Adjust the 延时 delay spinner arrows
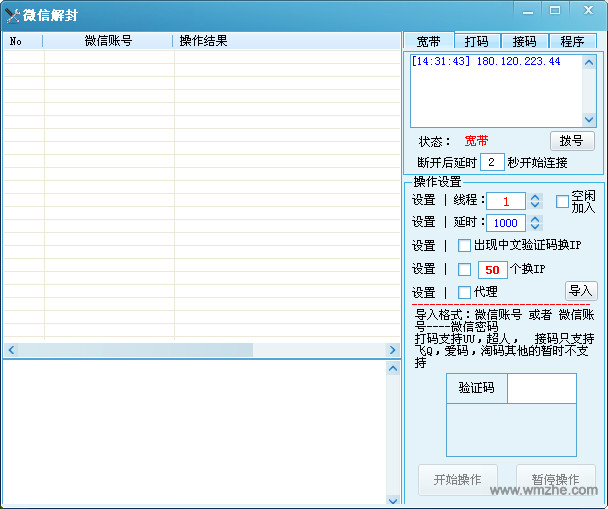 pos(535,223)
